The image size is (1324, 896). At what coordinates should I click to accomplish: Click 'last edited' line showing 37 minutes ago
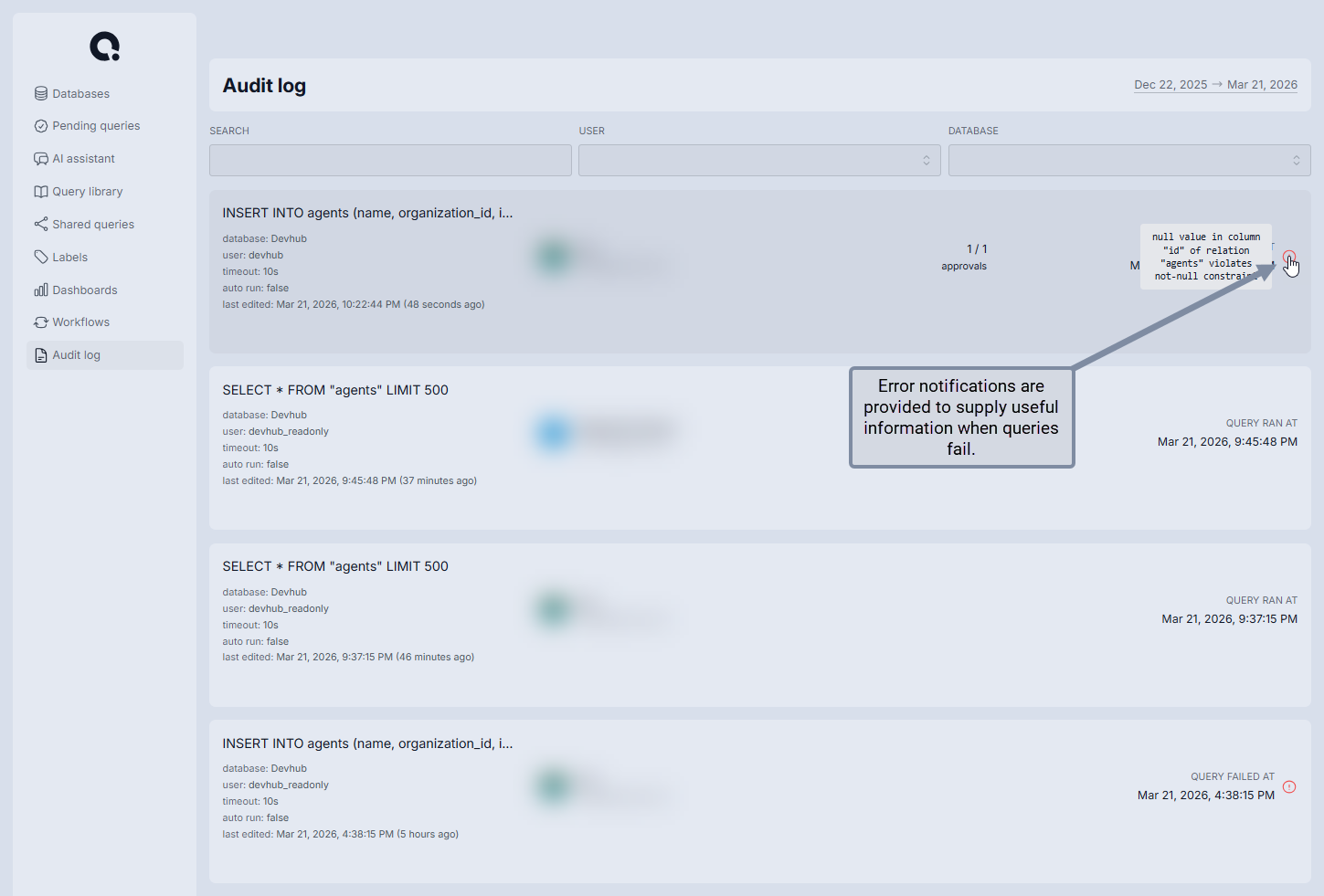coord(350,480)
